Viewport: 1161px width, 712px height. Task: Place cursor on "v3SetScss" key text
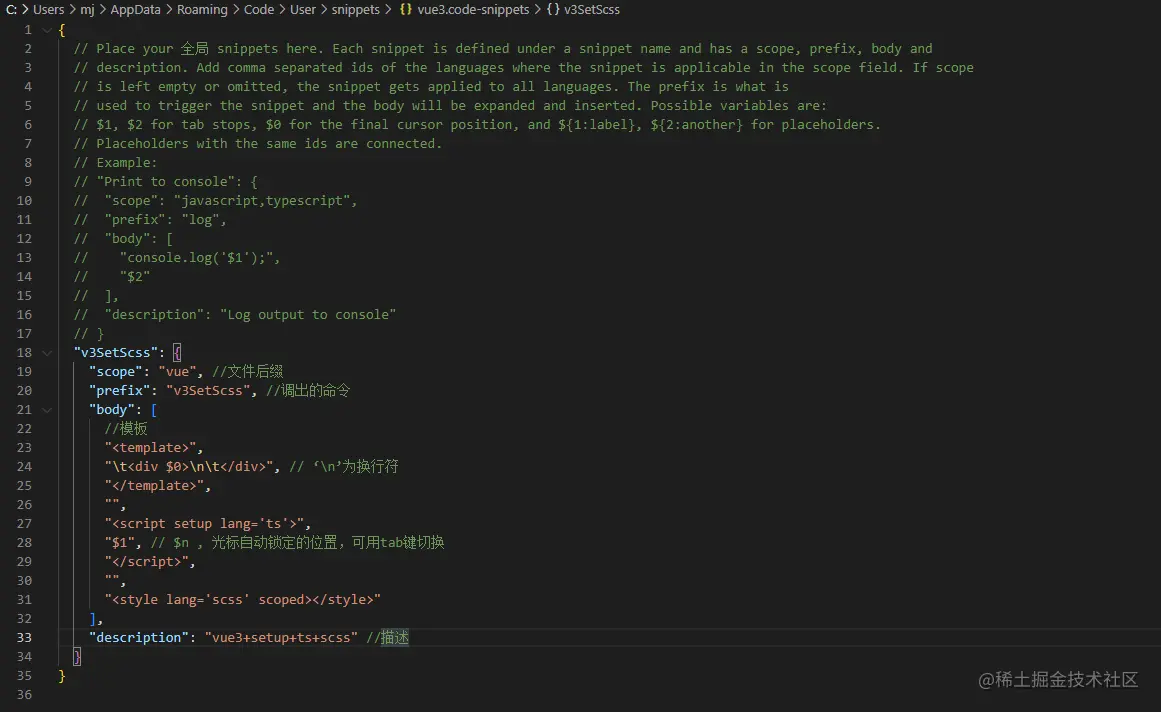116,352
